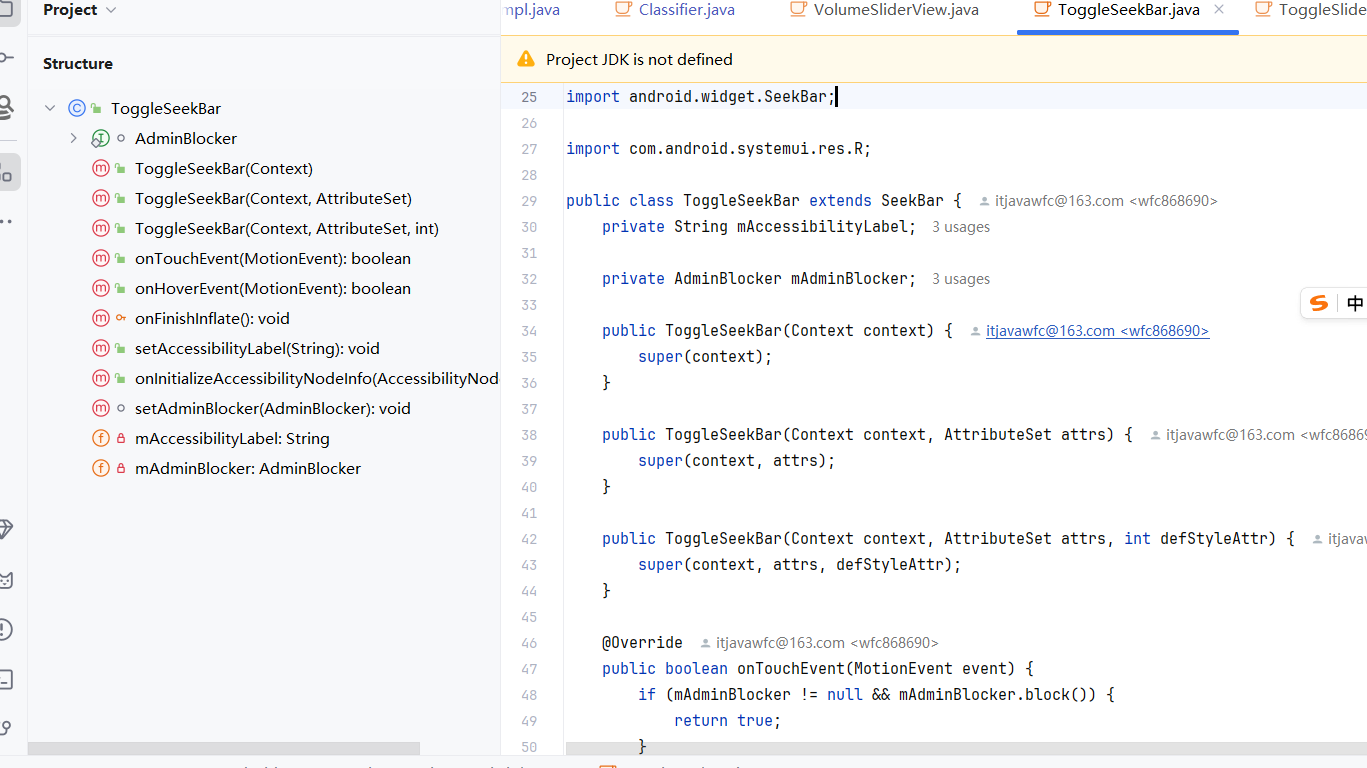This screenshot has height=768, width=1367.
Task: Click 'super(context, attrs, defStyleAttr);' statement
Action: point(799,565)
